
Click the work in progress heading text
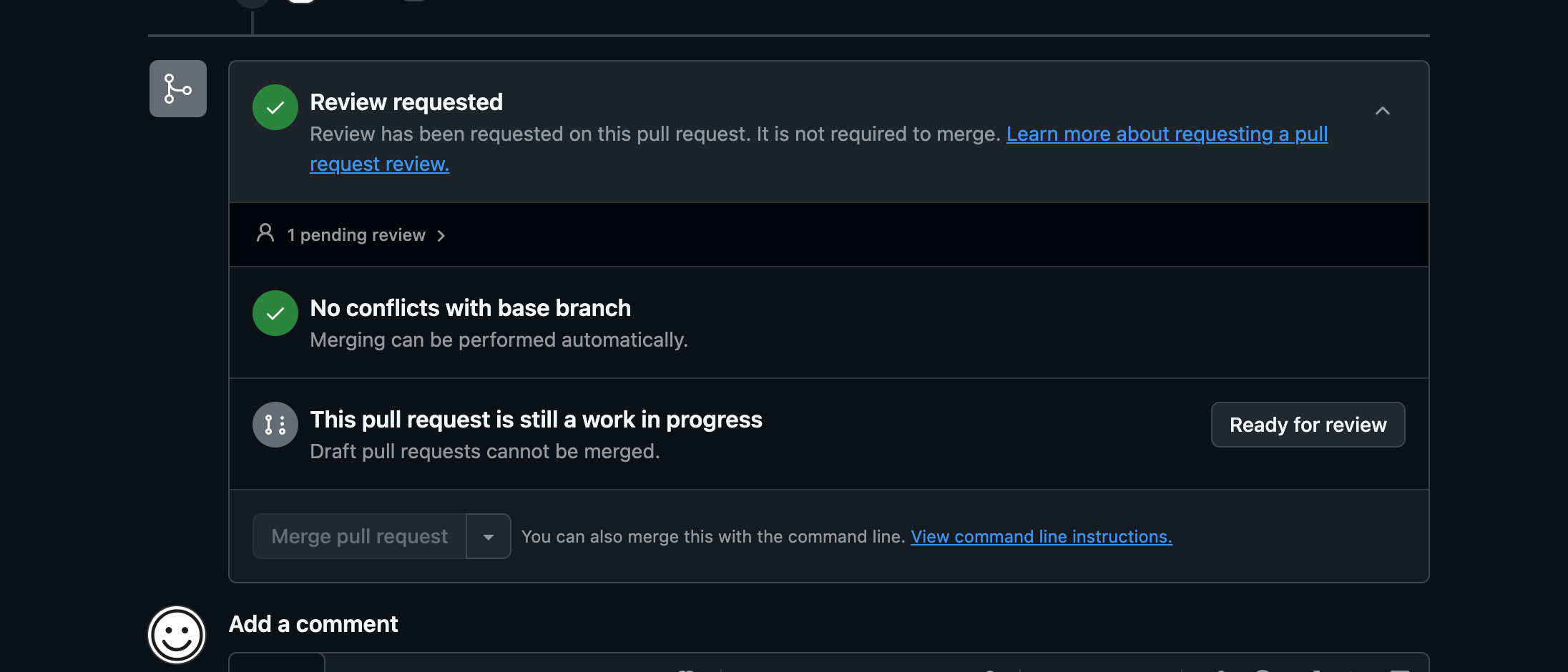536,420
